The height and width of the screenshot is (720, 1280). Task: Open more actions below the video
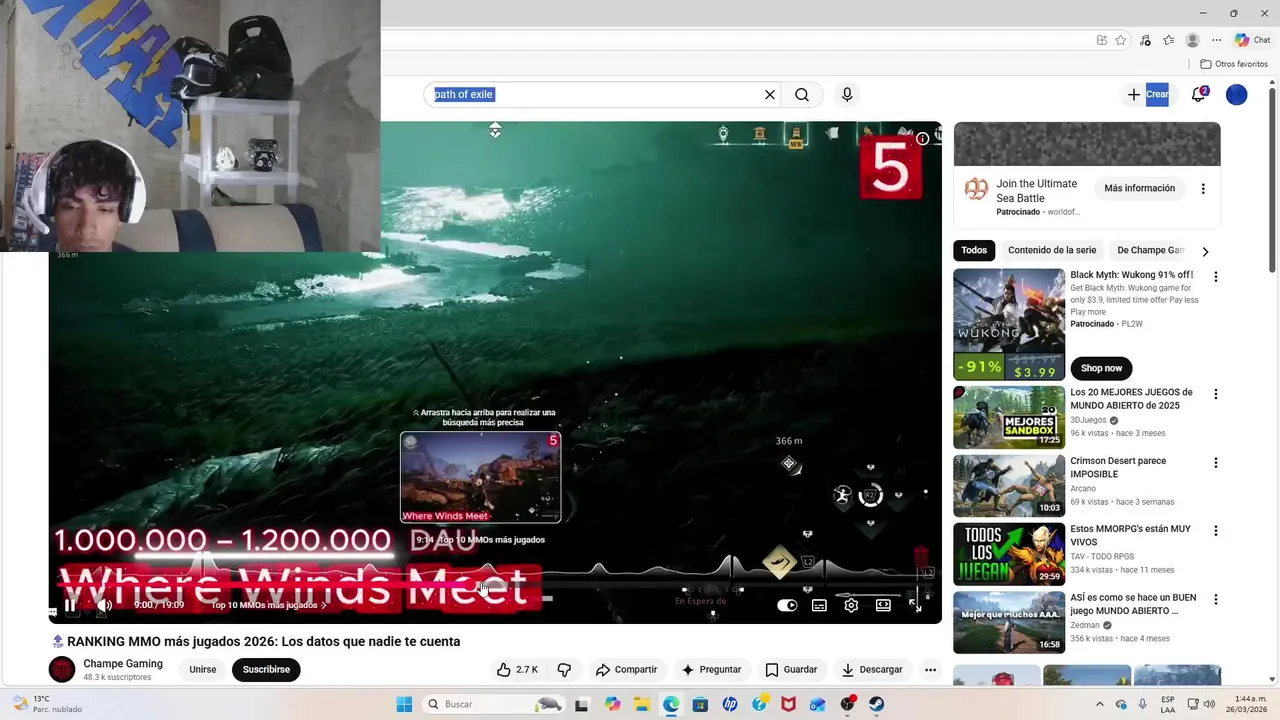point(930,670)
